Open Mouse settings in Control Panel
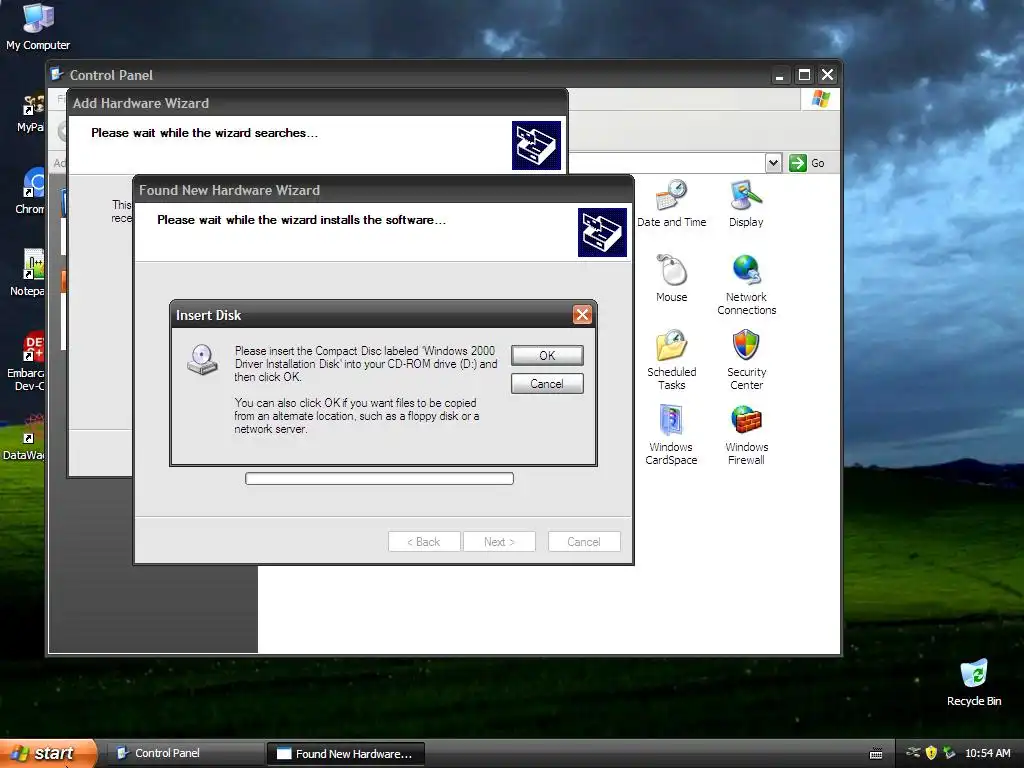1024x768 pixels. pyautogui.click(x=671, y=279)
